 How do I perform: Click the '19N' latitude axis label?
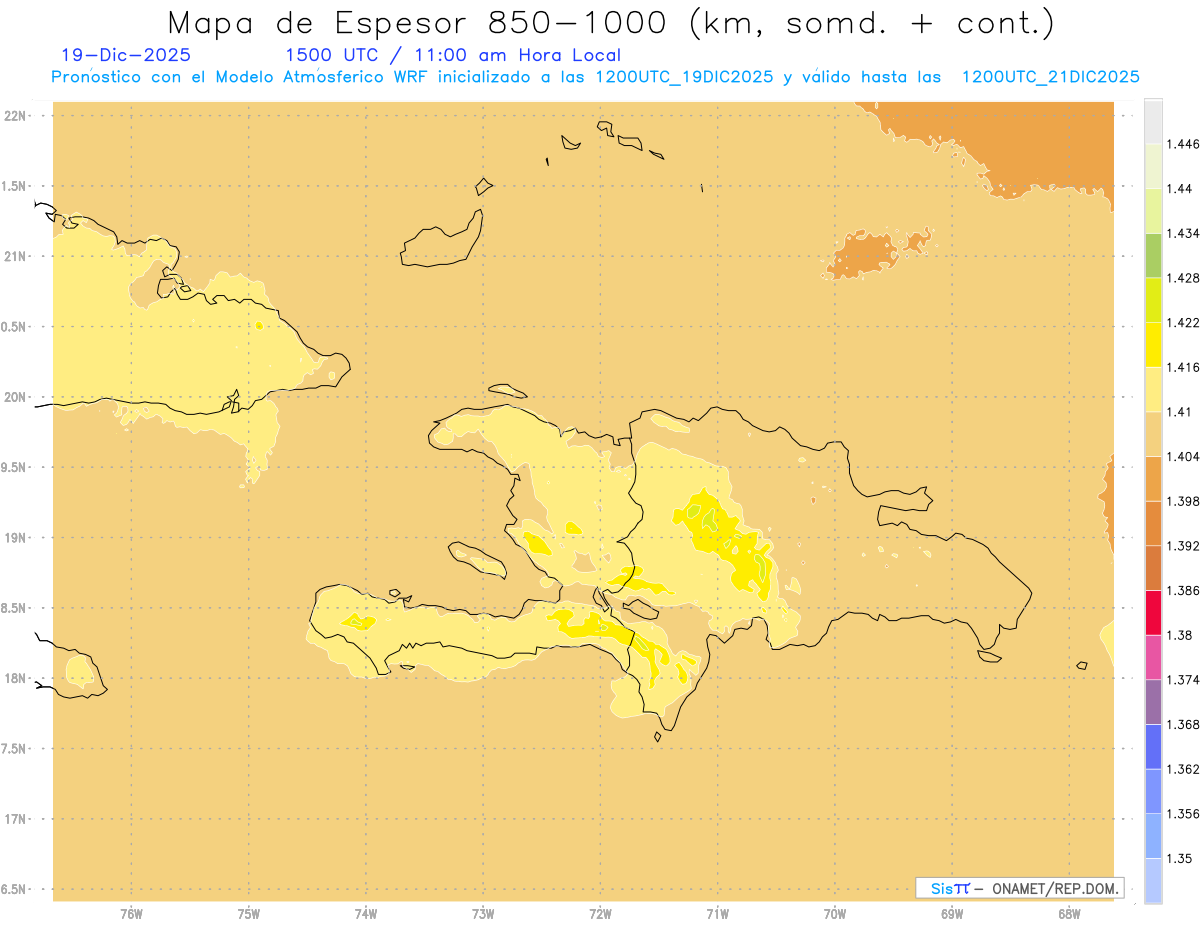tap(15, 538)
